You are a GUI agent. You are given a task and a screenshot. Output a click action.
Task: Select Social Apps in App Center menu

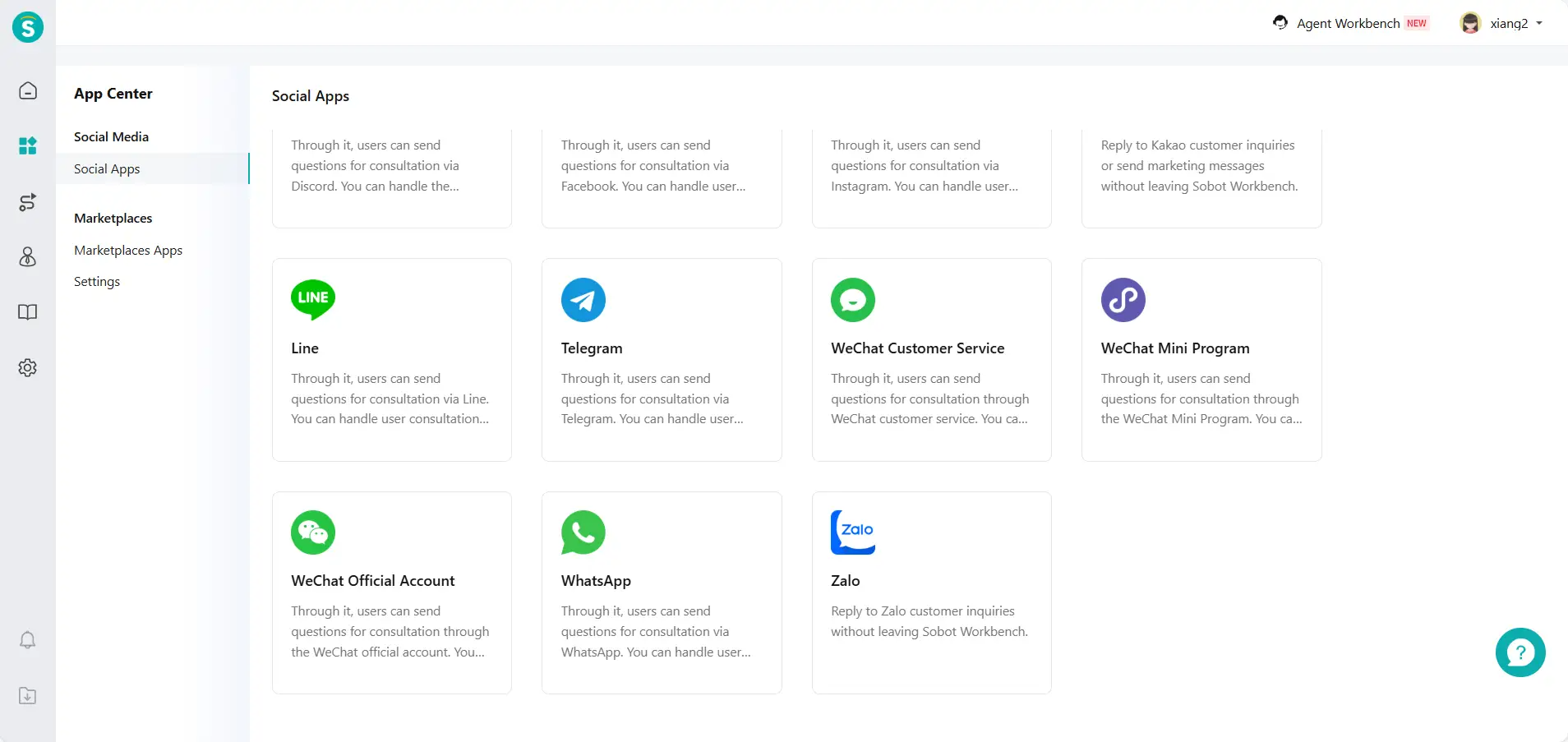coord(152,168)
